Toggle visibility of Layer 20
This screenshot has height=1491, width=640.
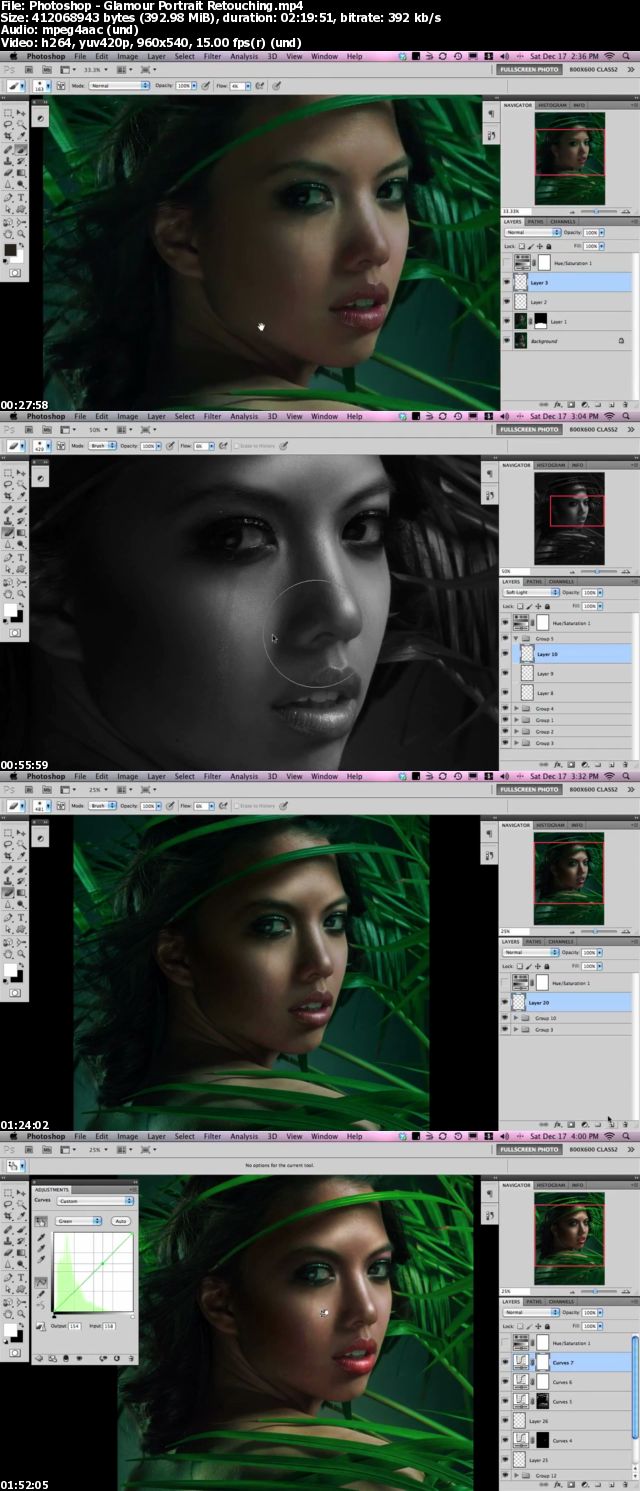pyautogui.click(x=506, y=1002)
